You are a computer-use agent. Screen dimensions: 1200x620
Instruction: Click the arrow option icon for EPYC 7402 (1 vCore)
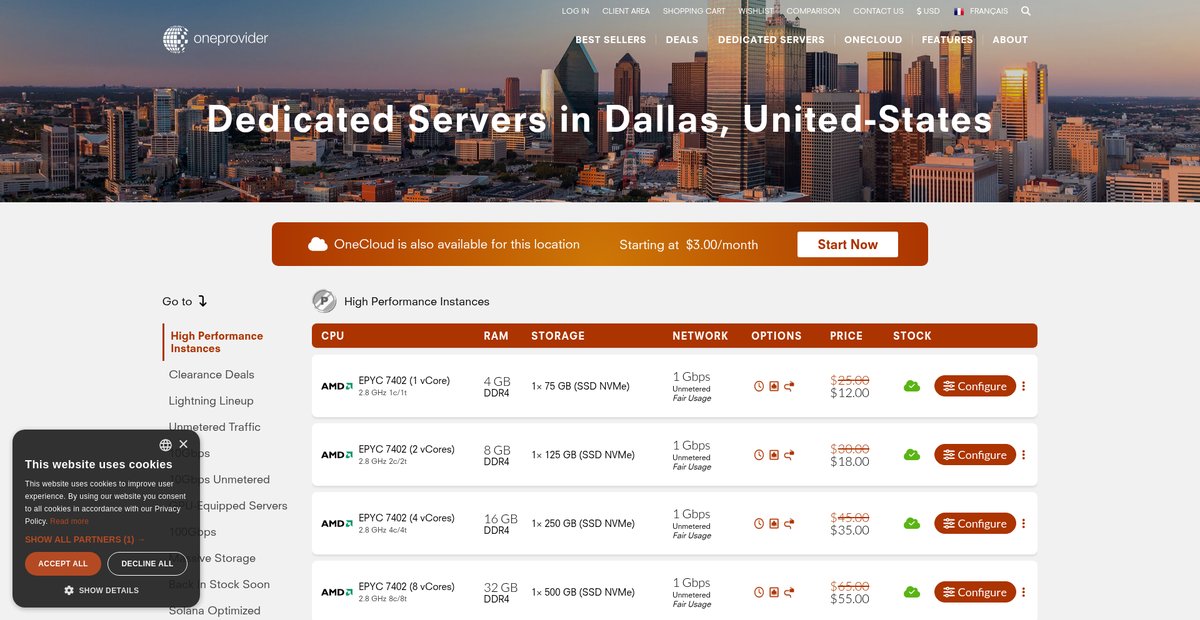pos(789,386)
